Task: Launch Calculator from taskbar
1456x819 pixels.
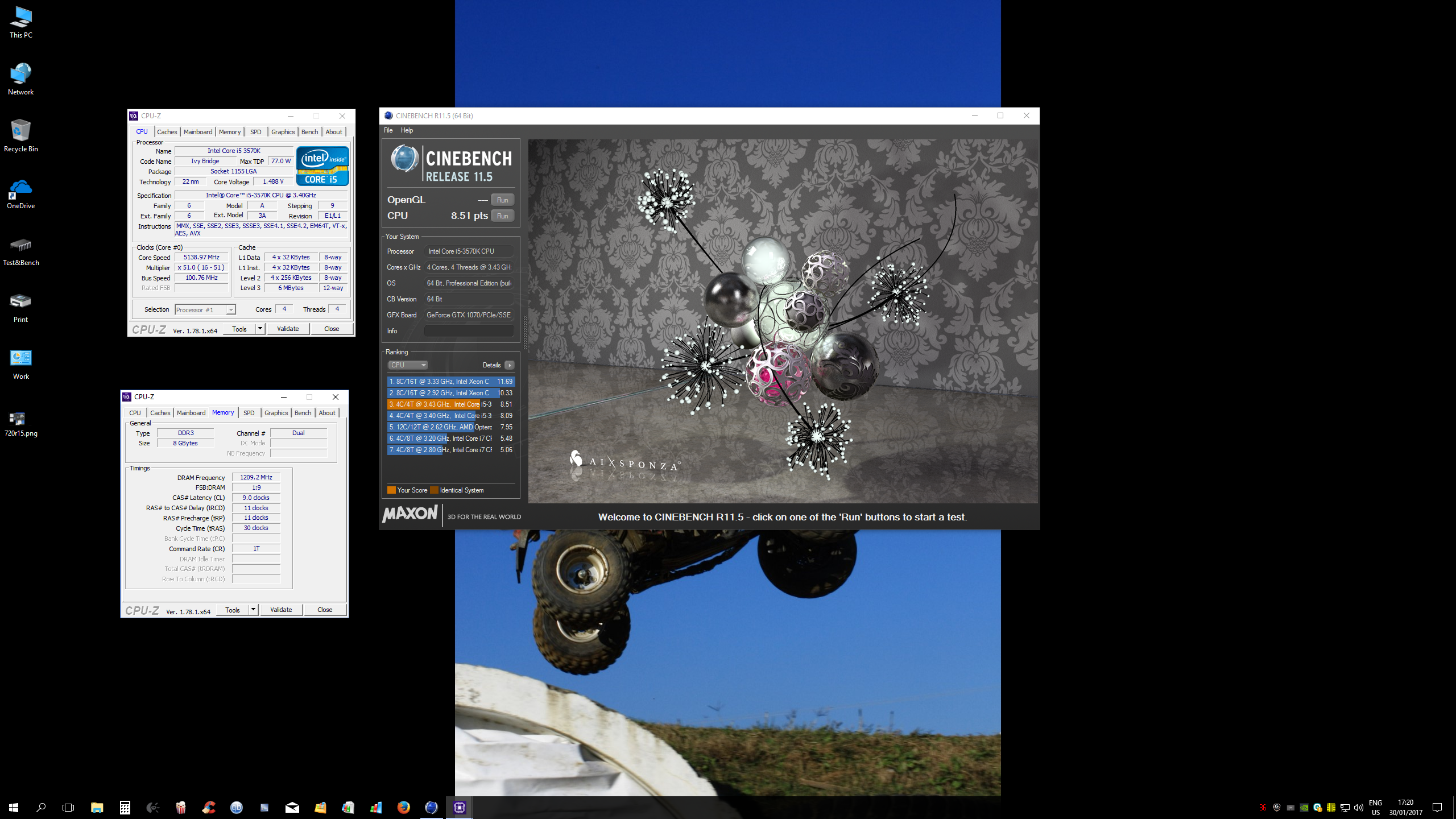Action: click(125, 807)
